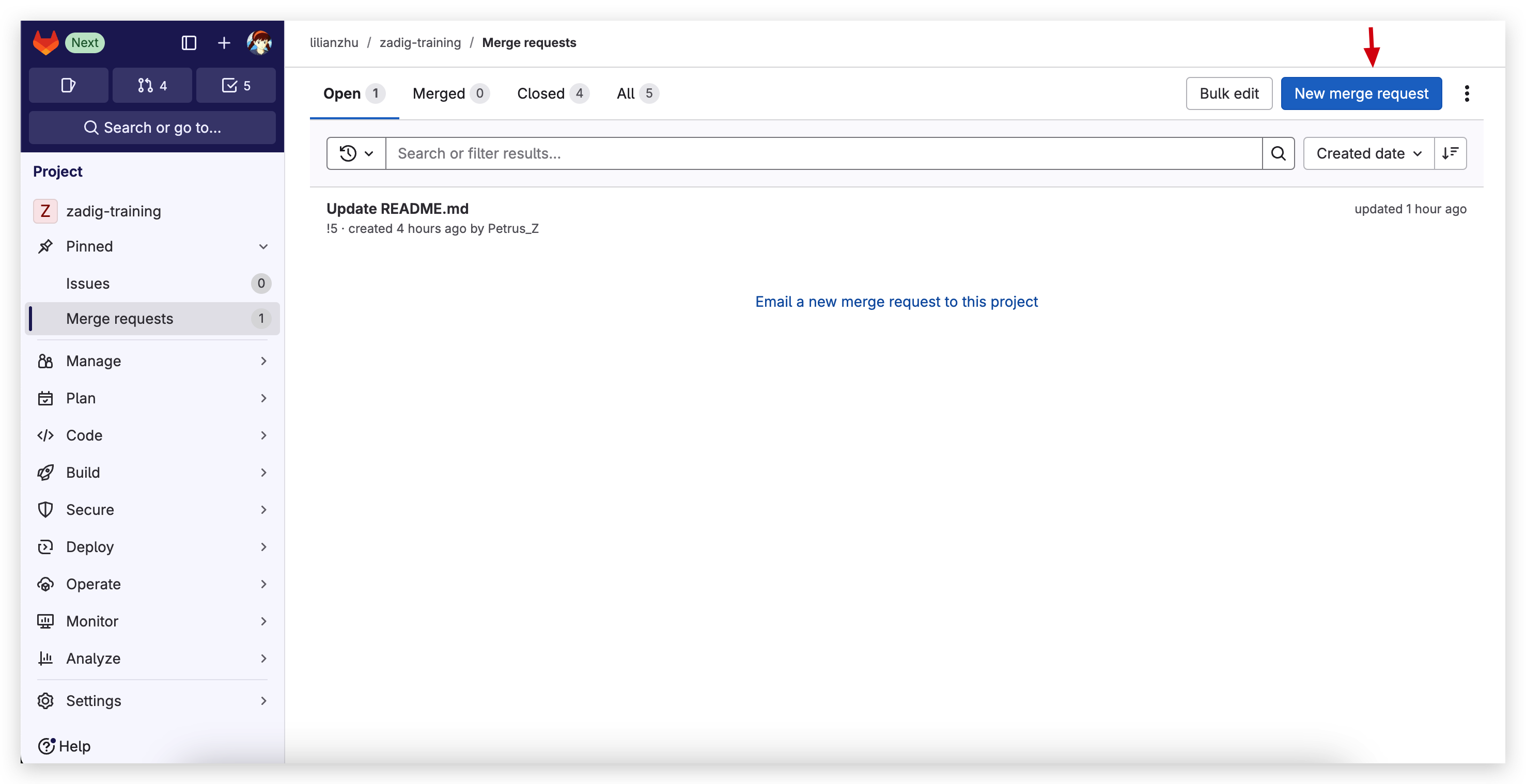Expand the Operate menu

pyautogui.click(x=152, y=585)
